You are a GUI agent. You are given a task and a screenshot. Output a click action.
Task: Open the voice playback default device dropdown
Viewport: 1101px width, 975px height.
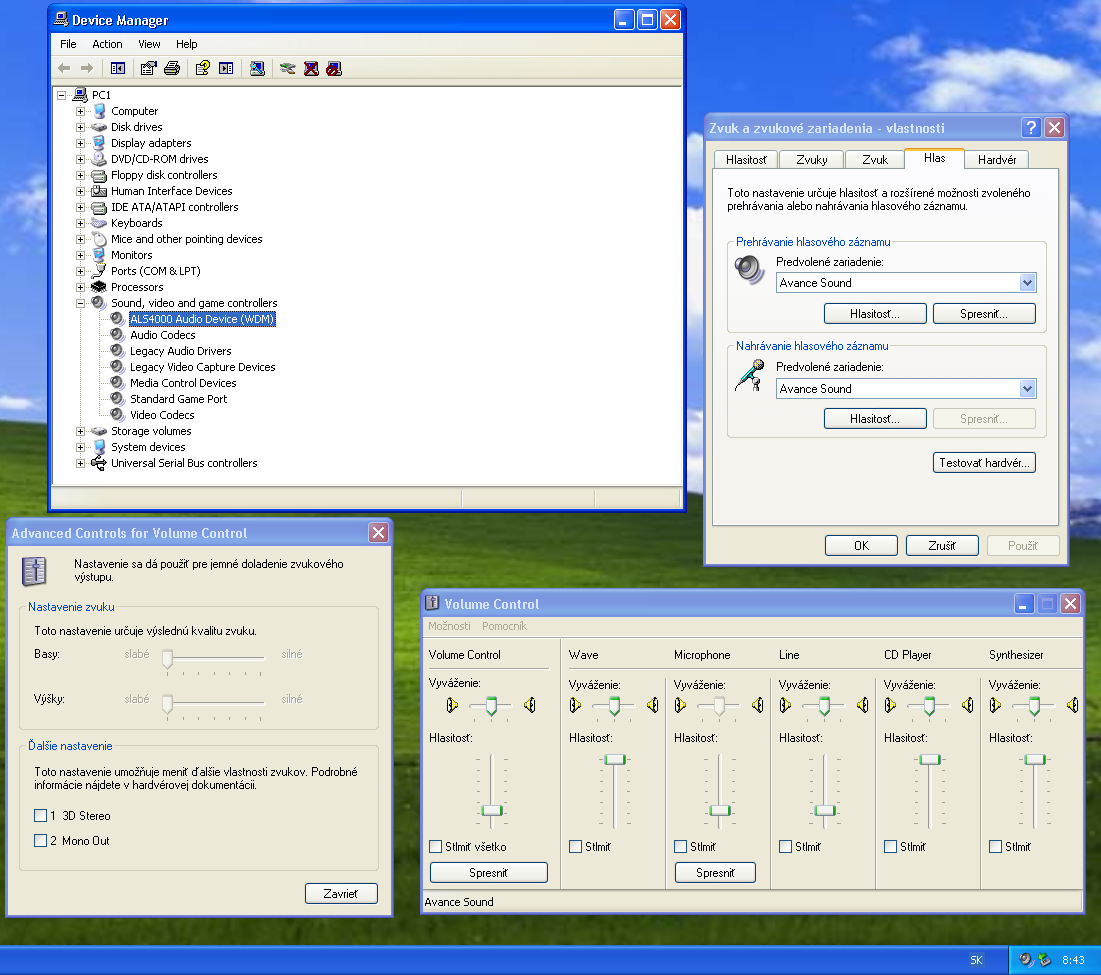[x=1027, y=283]
